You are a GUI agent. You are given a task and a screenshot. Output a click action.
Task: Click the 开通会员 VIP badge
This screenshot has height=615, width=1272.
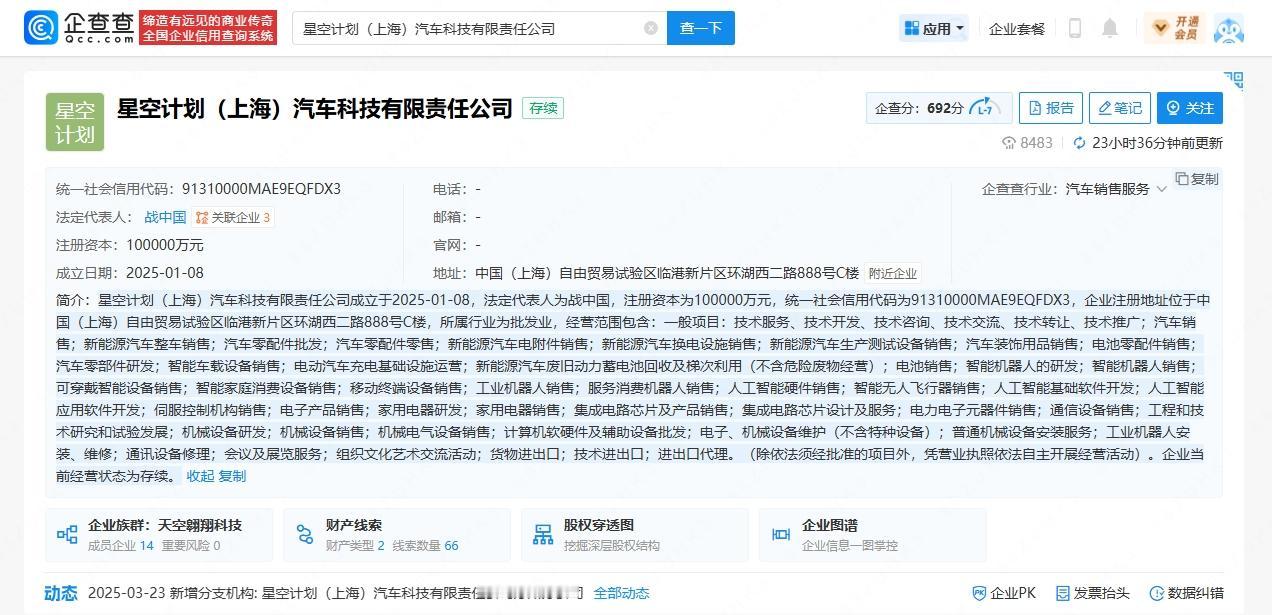pos(1174,28)
